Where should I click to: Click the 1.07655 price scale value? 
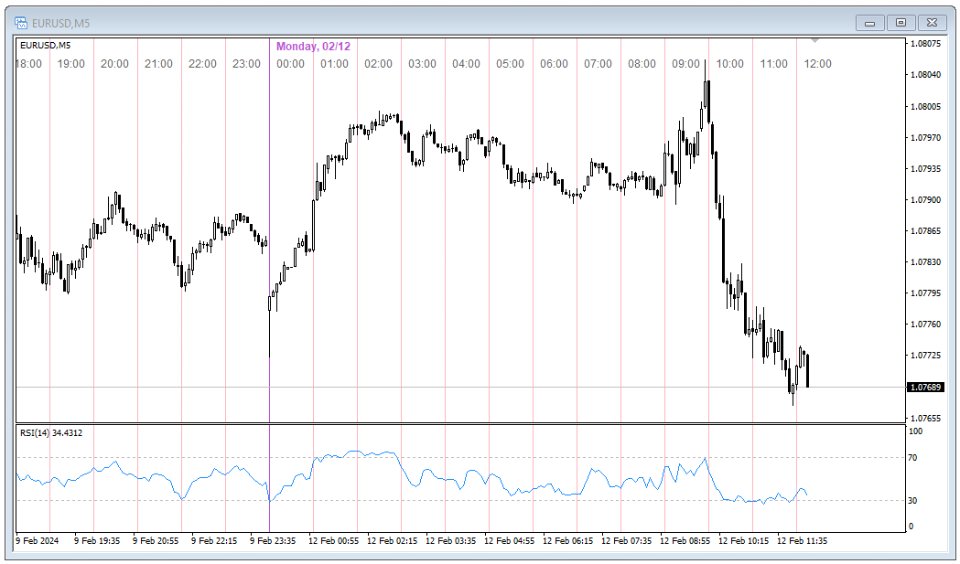[x=922, y=418]
